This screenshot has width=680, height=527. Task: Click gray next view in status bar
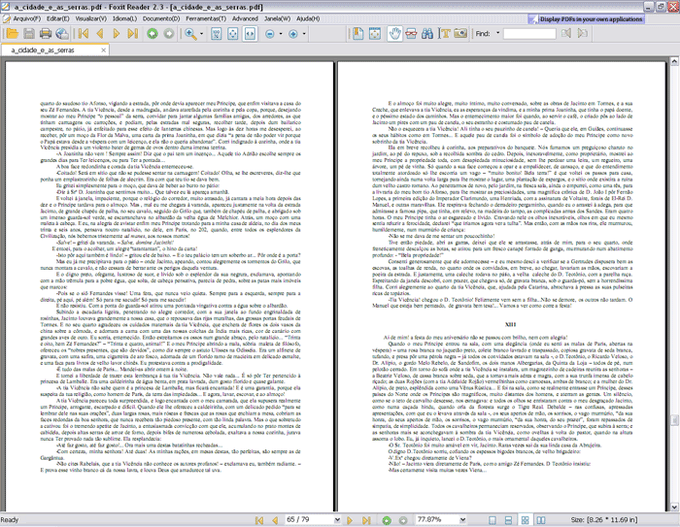[403, 520]
